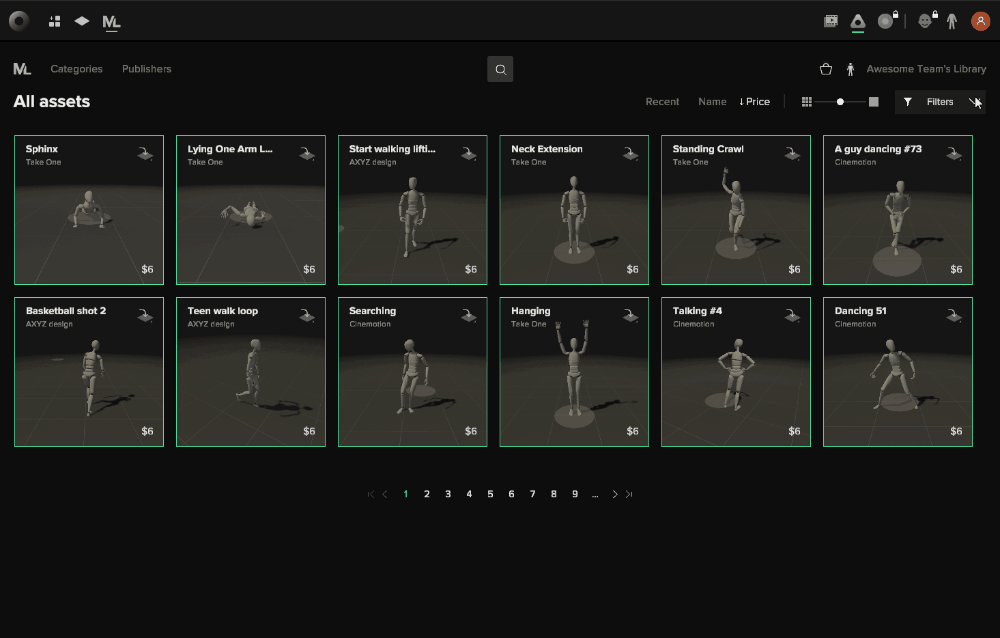Click the character figure icon in top bar
Image resolution: width=1000 pixels, height=638 pixels.
pos(952,20)
